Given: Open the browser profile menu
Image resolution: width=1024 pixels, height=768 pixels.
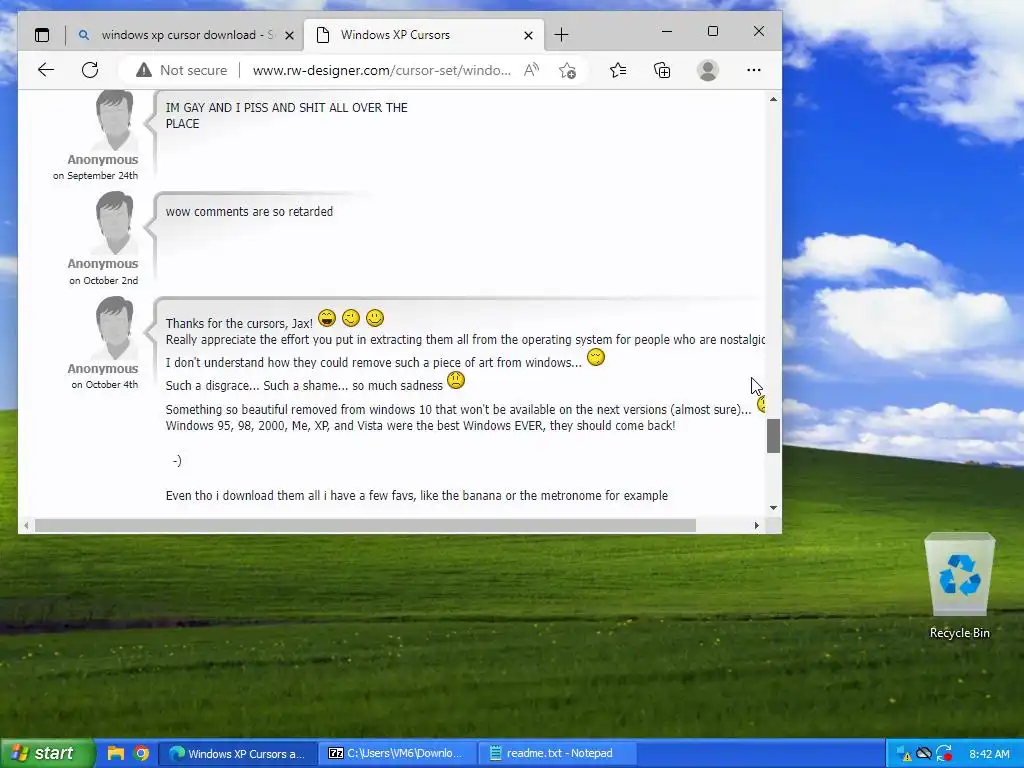Looking at the screenshot, I should tap(708, 70).
